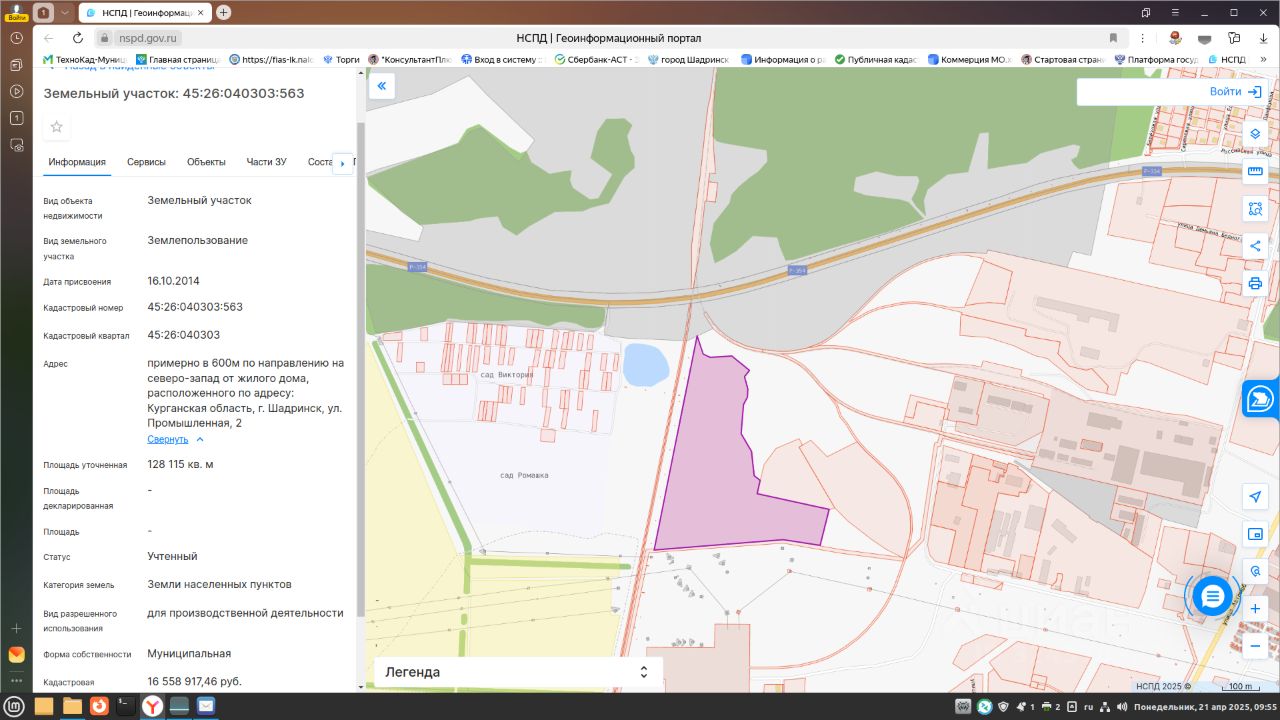Add land plot to favorites
The image size is (1280, 720).
pyautogui.click(x=57, y=127)
